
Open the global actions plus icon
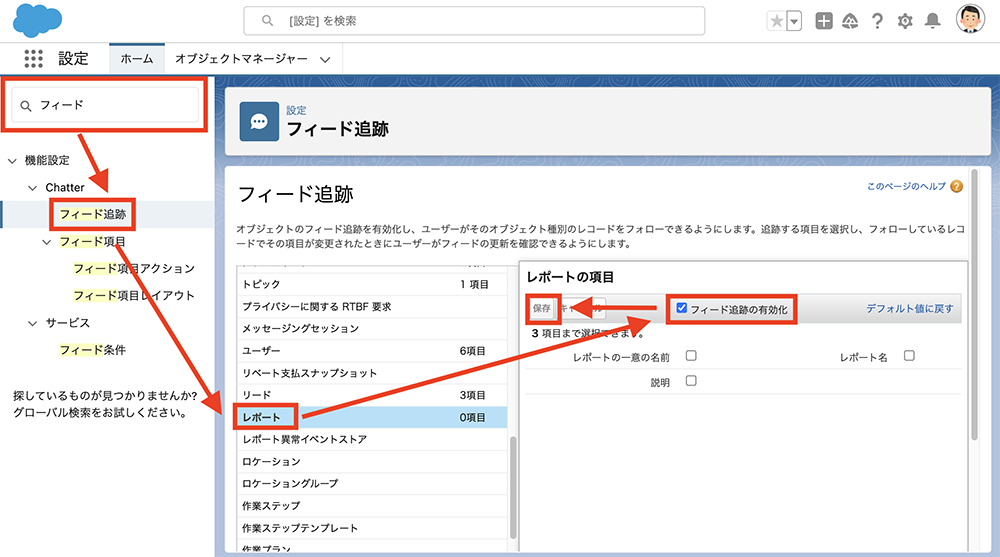pyautogui.click(x=823, y=21)
